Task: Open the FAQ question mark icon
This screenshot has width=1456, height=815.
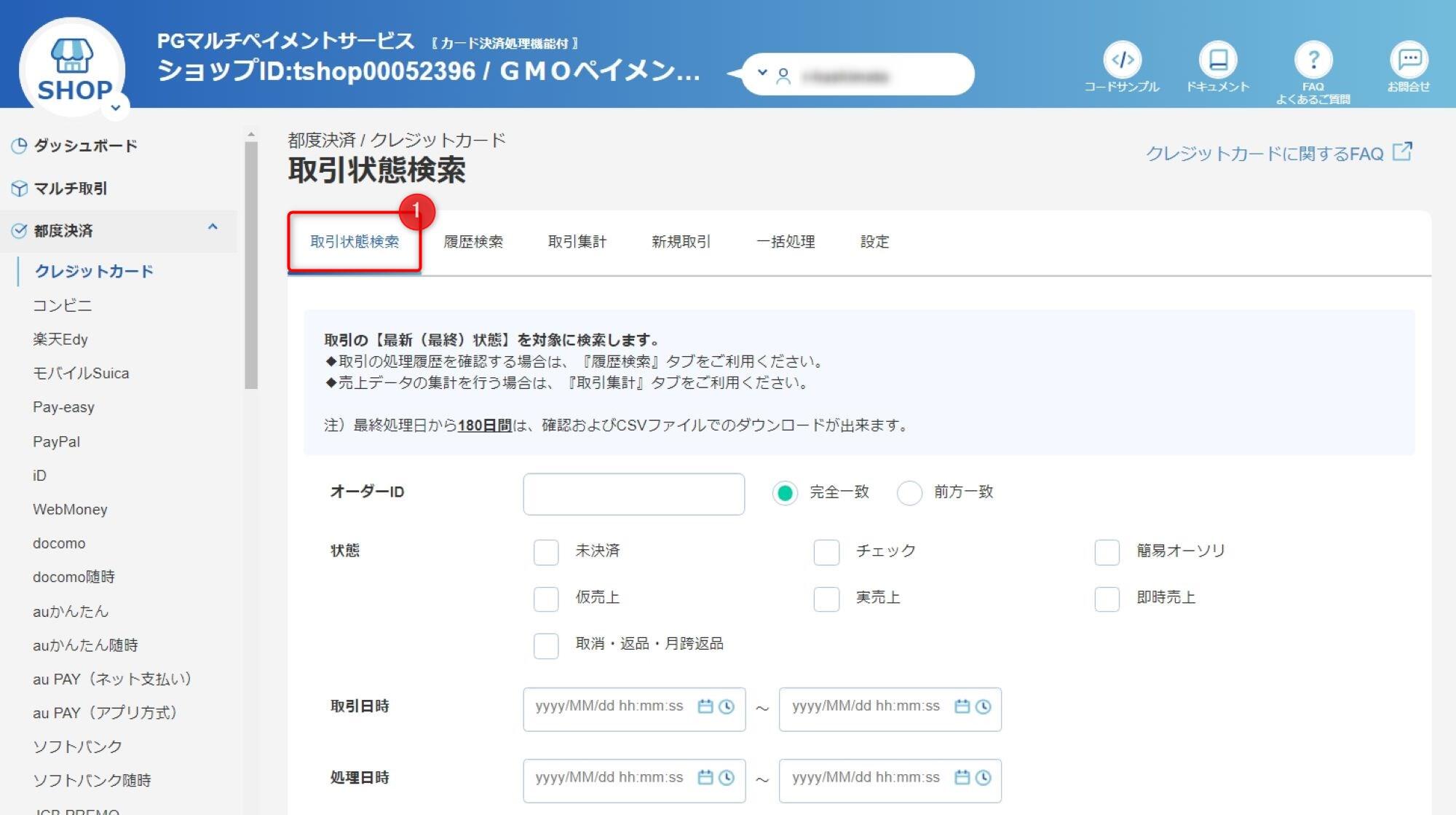Action: pos(1313,60)
